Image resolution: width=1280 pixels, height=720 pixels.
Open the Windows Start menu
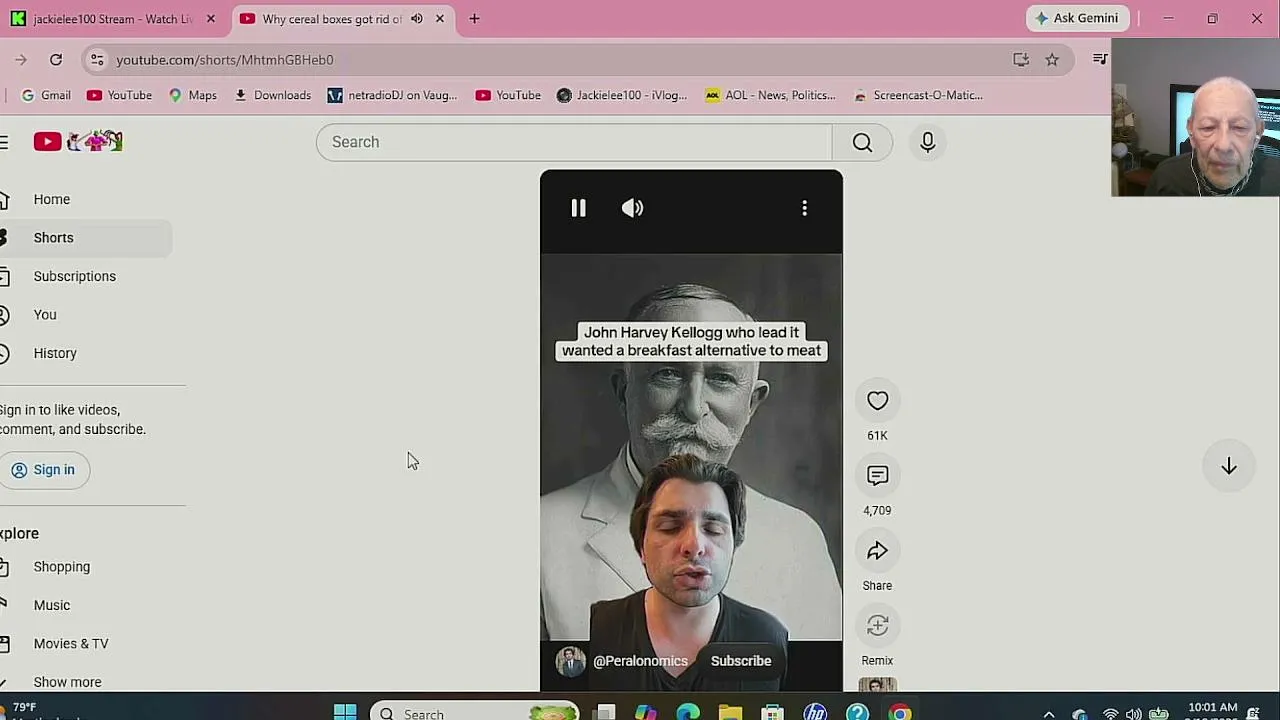[345, 712]
